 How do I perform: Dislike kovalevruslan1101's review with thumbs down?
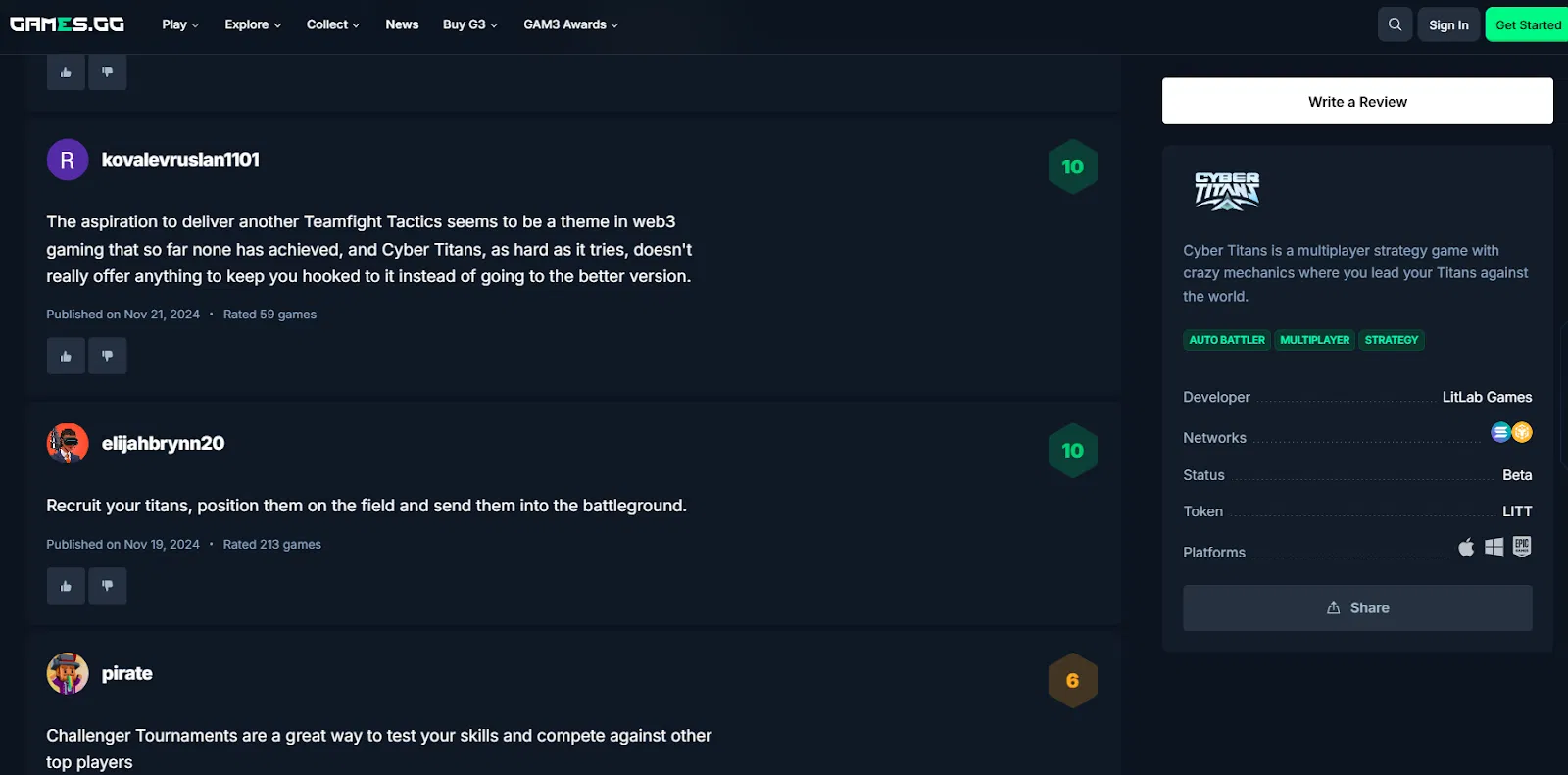108,356
